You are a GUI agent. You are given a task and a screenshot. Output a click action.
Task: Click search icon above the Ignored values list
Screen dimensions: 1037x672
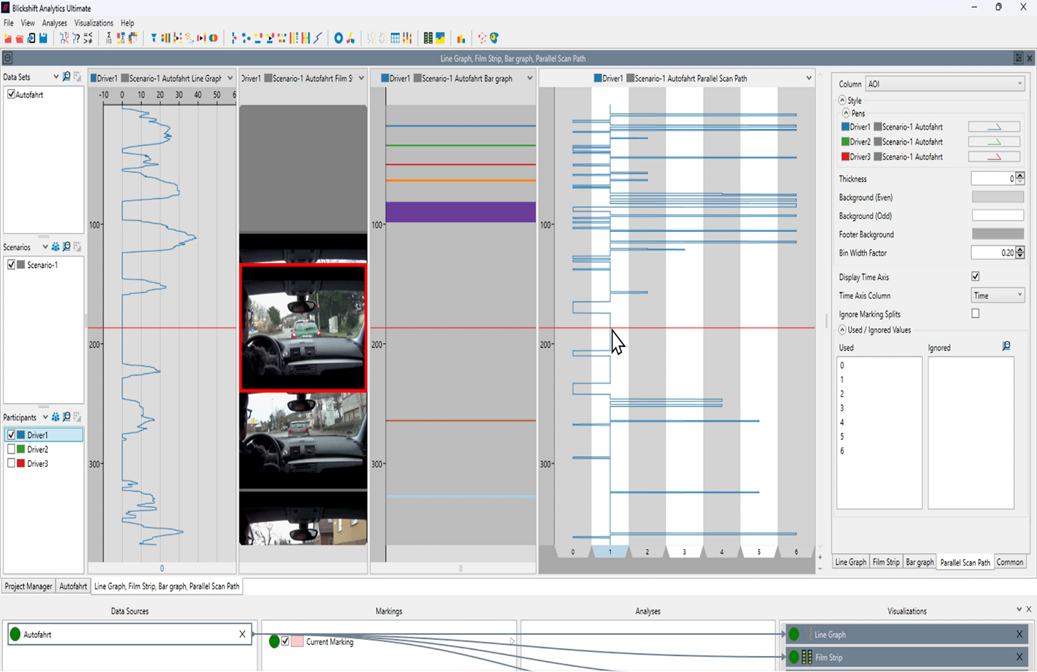coord(1006,347)
